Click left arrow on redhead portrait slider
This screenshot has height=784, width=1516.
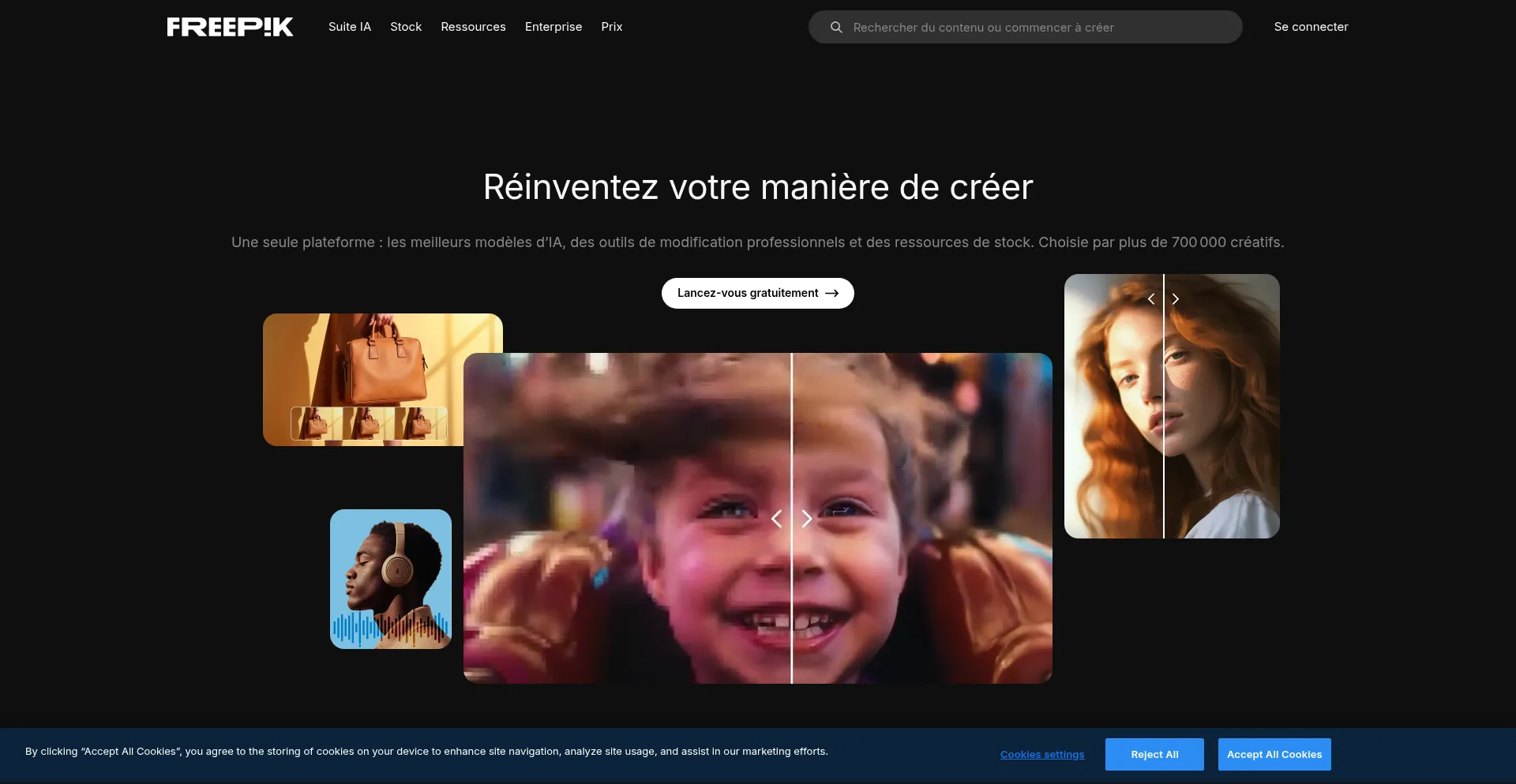pyautogui.click(x=1151, y=299)
